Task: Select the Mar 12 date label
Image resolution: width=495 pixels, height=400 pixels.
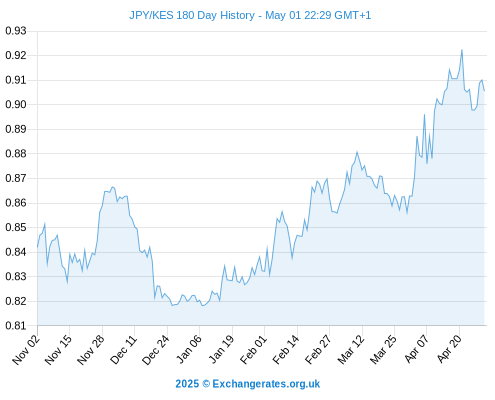Action: click(x=351, y=350)
